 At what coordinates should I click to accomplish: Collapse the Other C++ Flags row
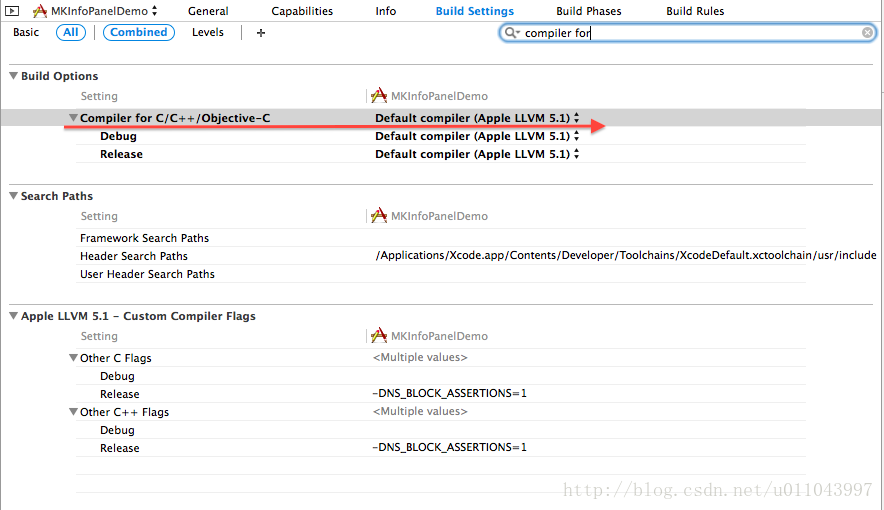click(x=73, y=412)
